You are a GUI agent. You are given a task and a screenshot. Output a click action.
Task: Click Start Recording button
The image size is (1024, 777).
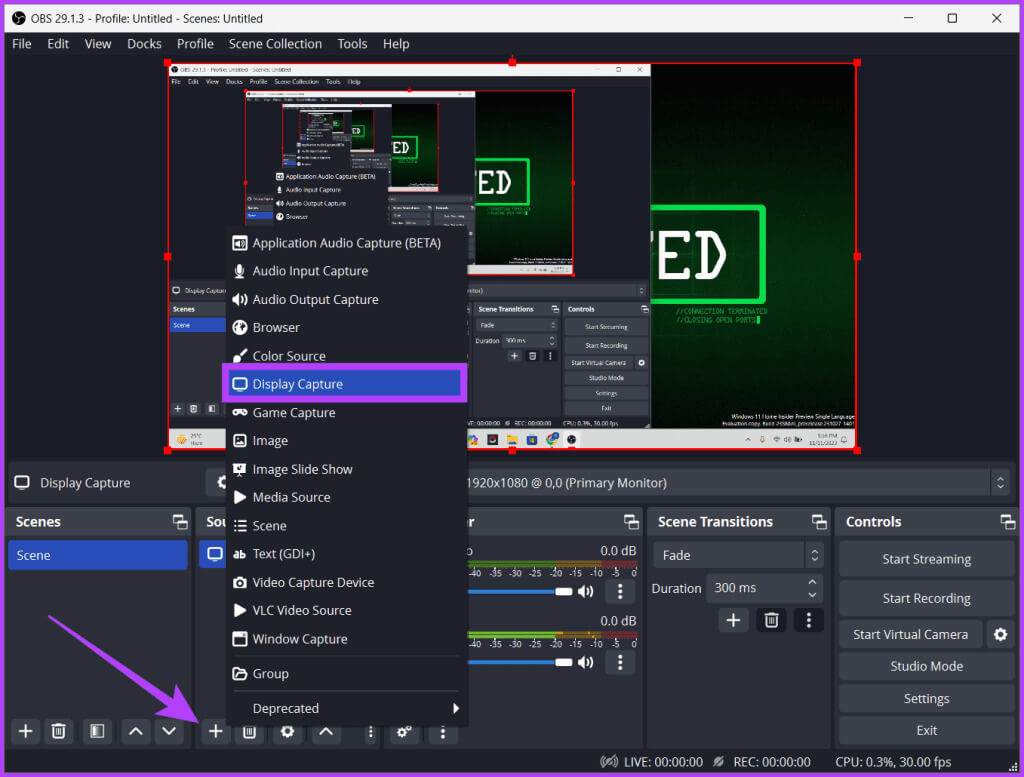tap(926, 598)
